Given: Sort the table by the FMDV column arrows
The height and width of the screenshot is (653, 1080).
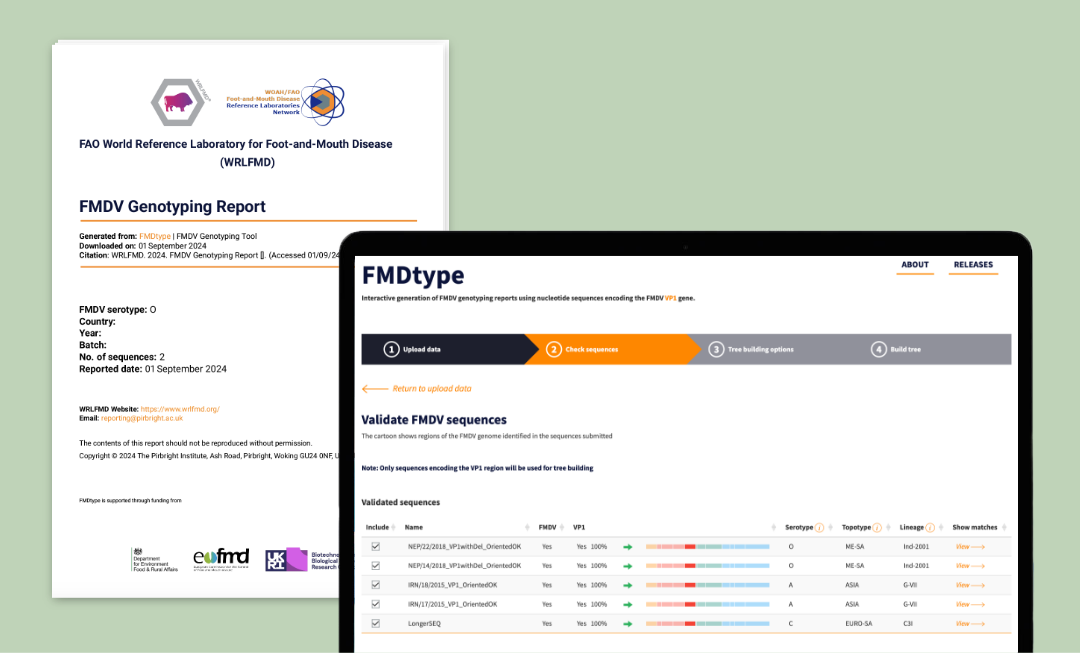Looking at the screenshot, I should [x=562, y=528].
